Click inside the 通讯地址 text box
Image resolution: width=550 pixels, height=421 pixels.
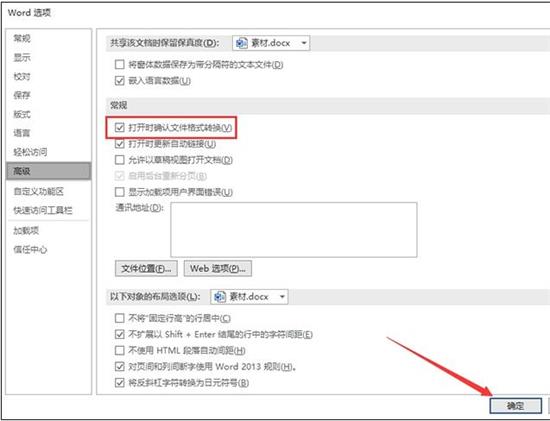(x=294, y=230)
